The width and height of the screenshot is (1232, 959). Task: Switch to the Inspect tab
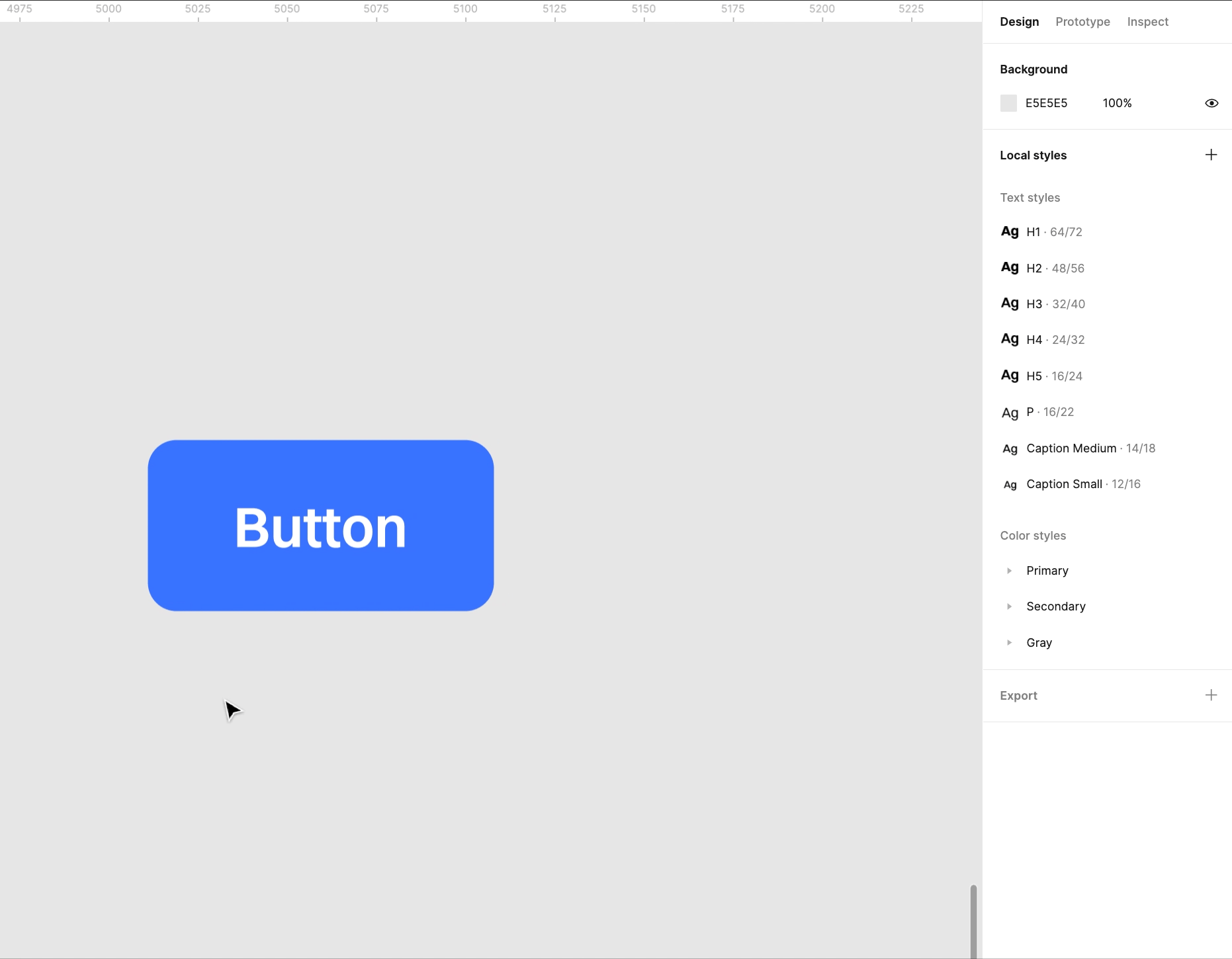pyautogui.click(x=1147, y=22)
